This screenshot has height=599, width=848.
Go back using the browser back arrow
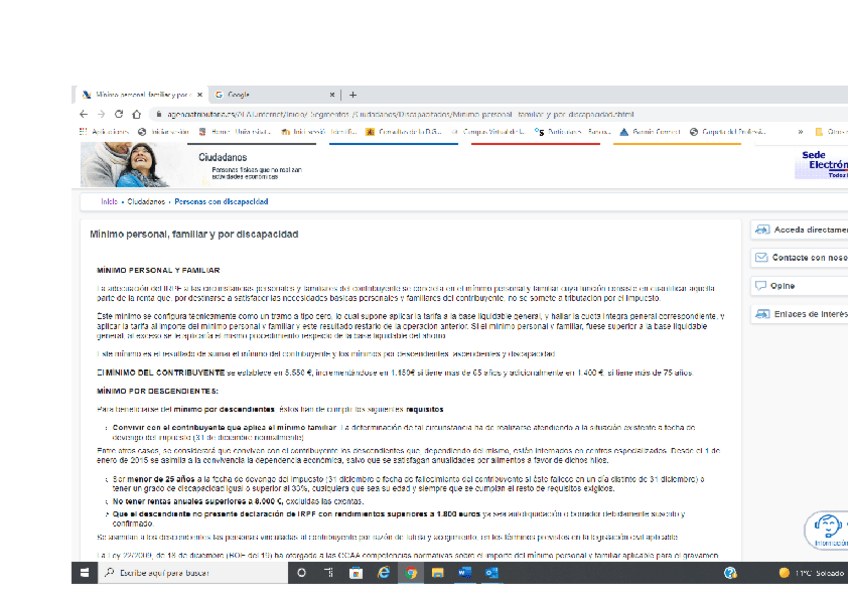click(83, 114)
